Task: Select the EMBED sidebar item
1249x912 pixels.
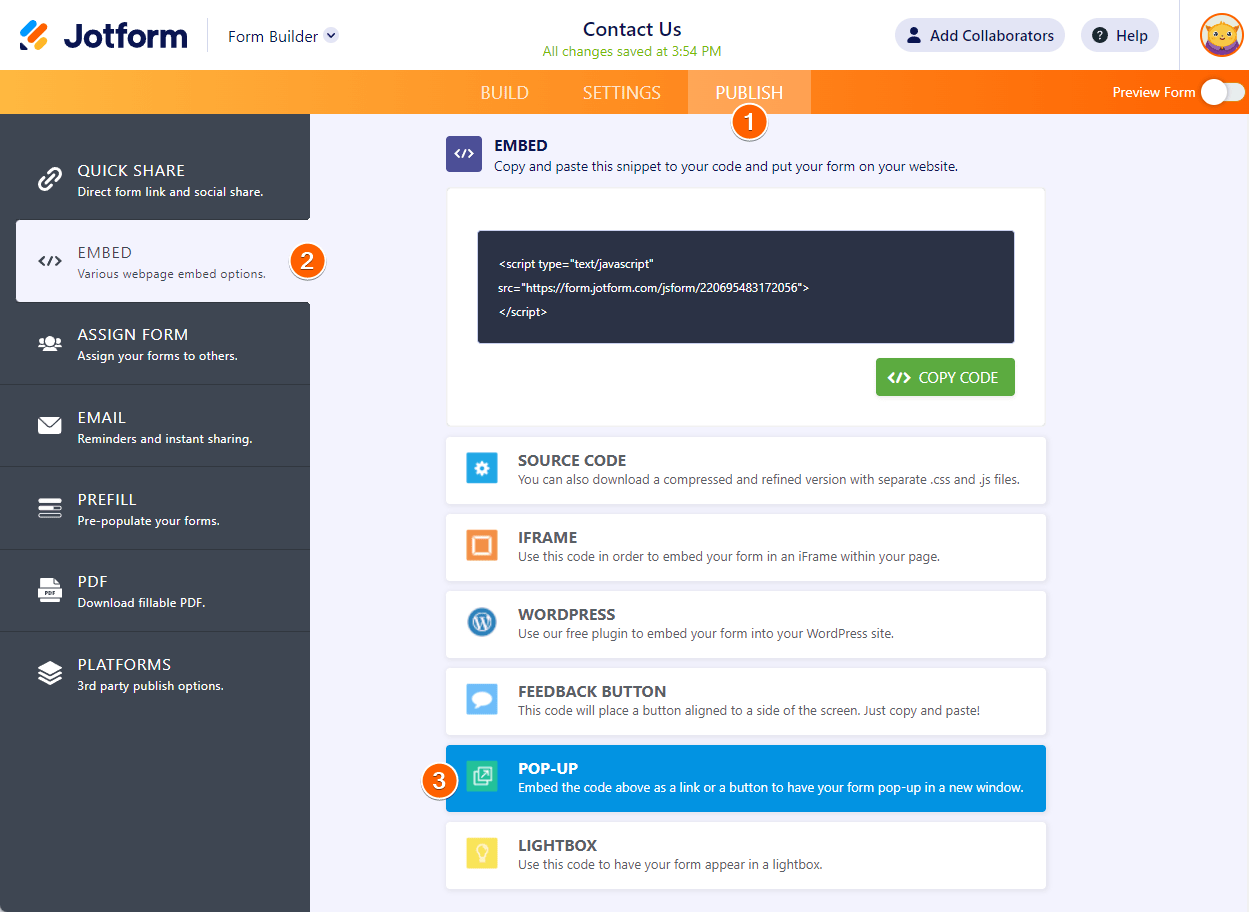Action: pos(163,261)
